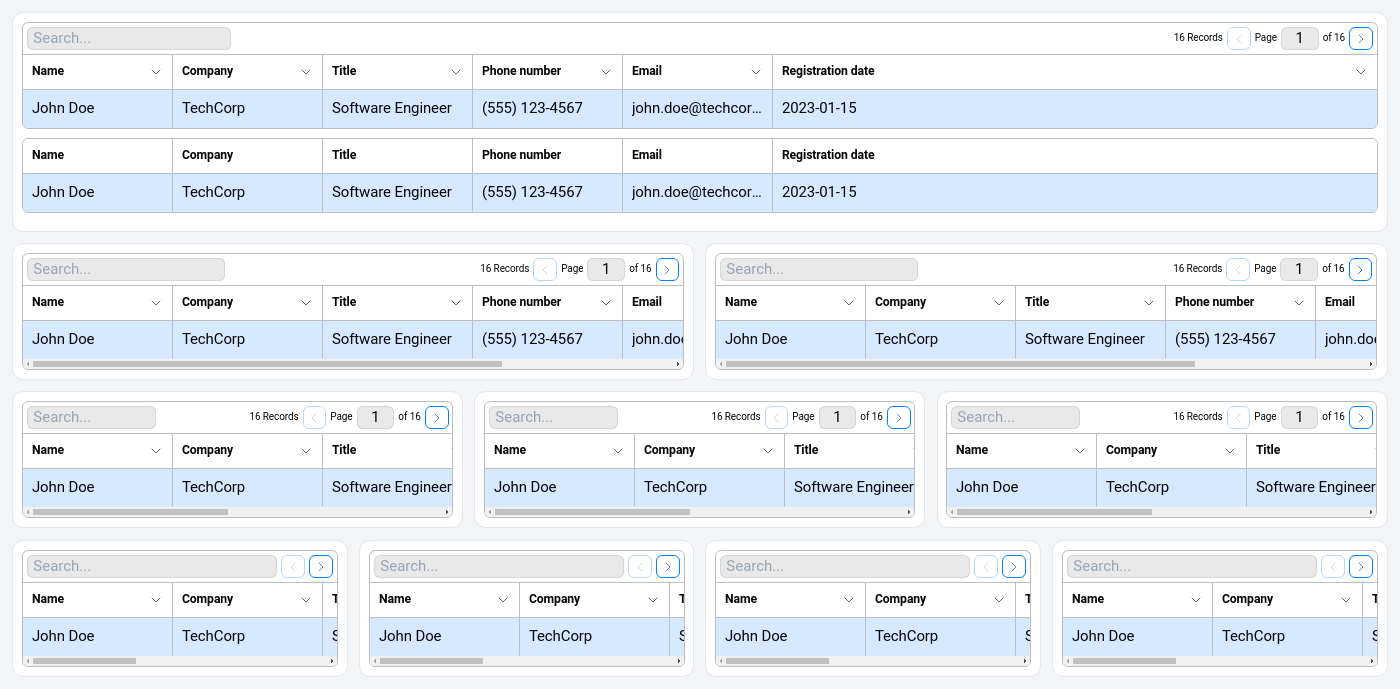Click next page arrow in third-row left table

[436, 418]
